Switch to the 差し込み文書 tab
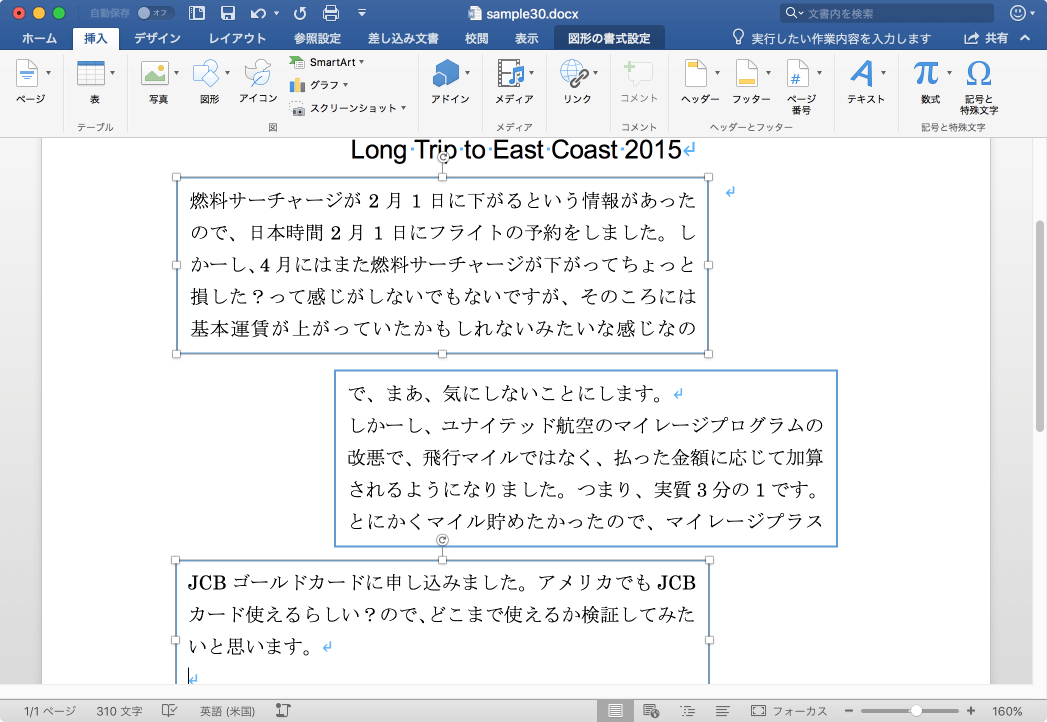1047x722 pixels. [x=403, y=39]
